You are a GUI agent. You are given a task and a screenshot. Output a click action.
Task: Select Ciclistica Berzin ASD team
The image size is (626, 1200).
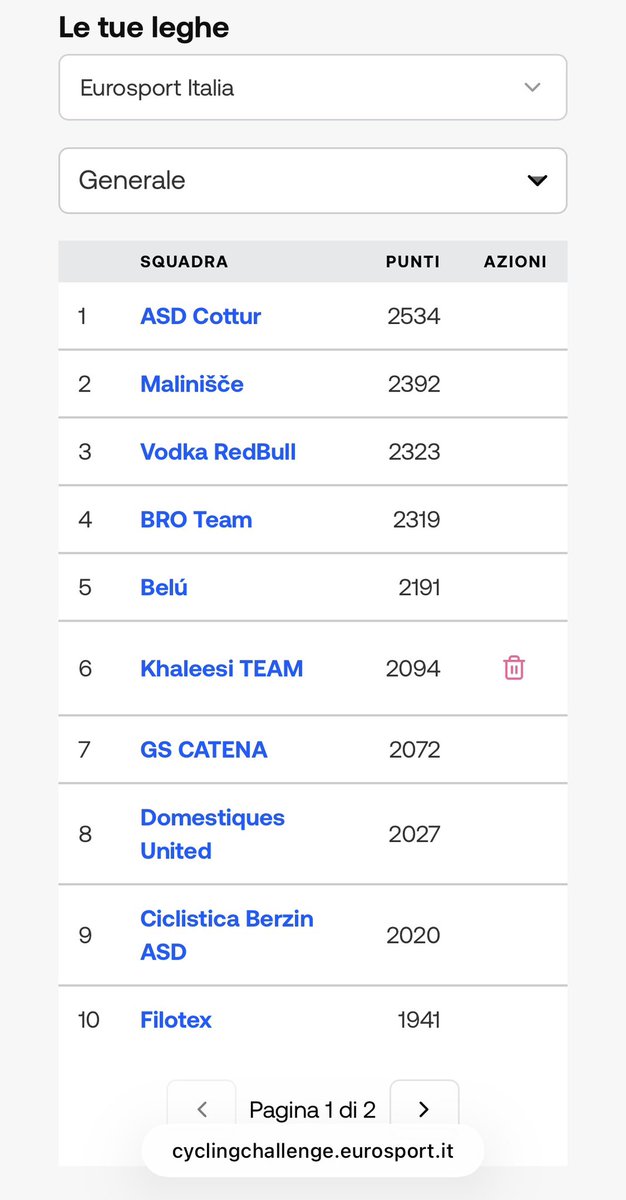coord(227,935)
